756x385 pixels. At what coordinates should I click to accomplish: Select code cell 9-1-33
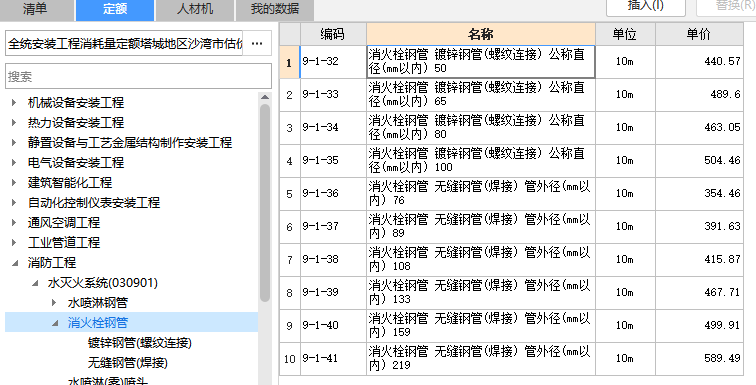333,95
